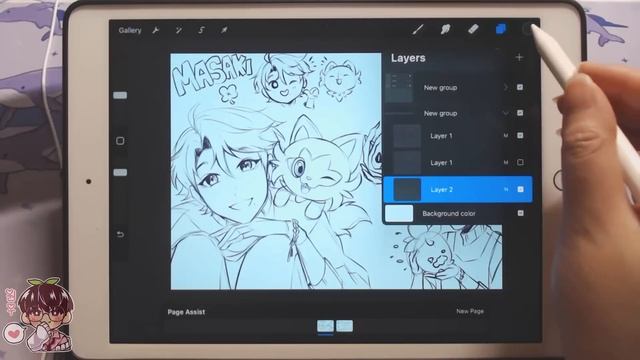Image resolution: width=640 pixels, height=360 pixels.
Task: Open the Background color swatch
Action: tap(399, 213)
